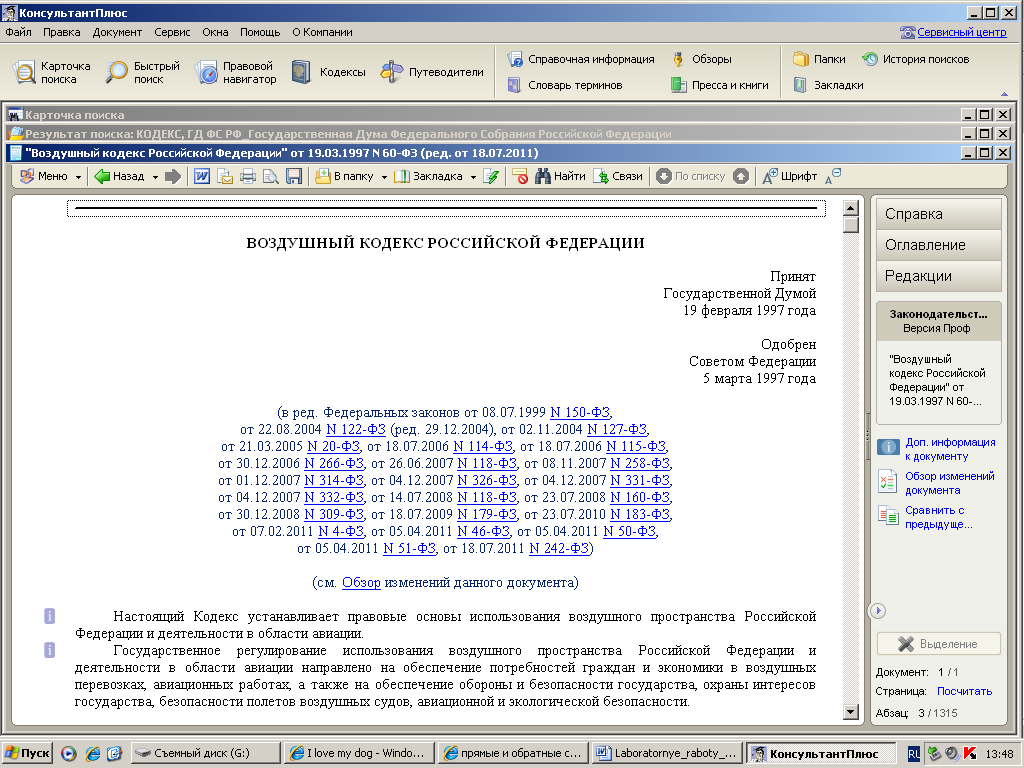Screen dimensions: 1024x768
Task: Switch to Laboratornye_raboty taskbar window
Action: [667, 753]
